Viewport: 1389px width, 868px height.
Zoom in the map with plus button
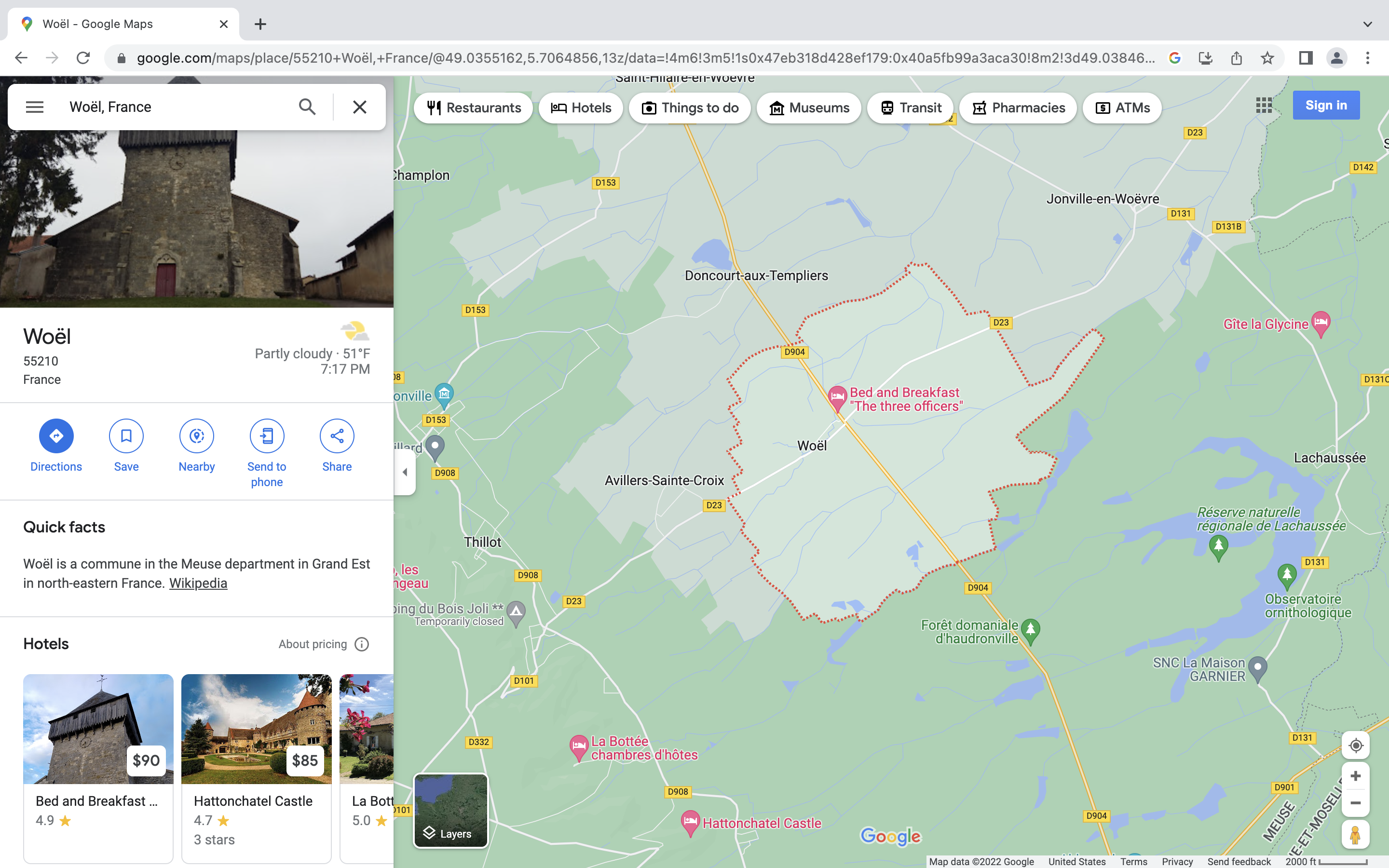pos(1355,776)
